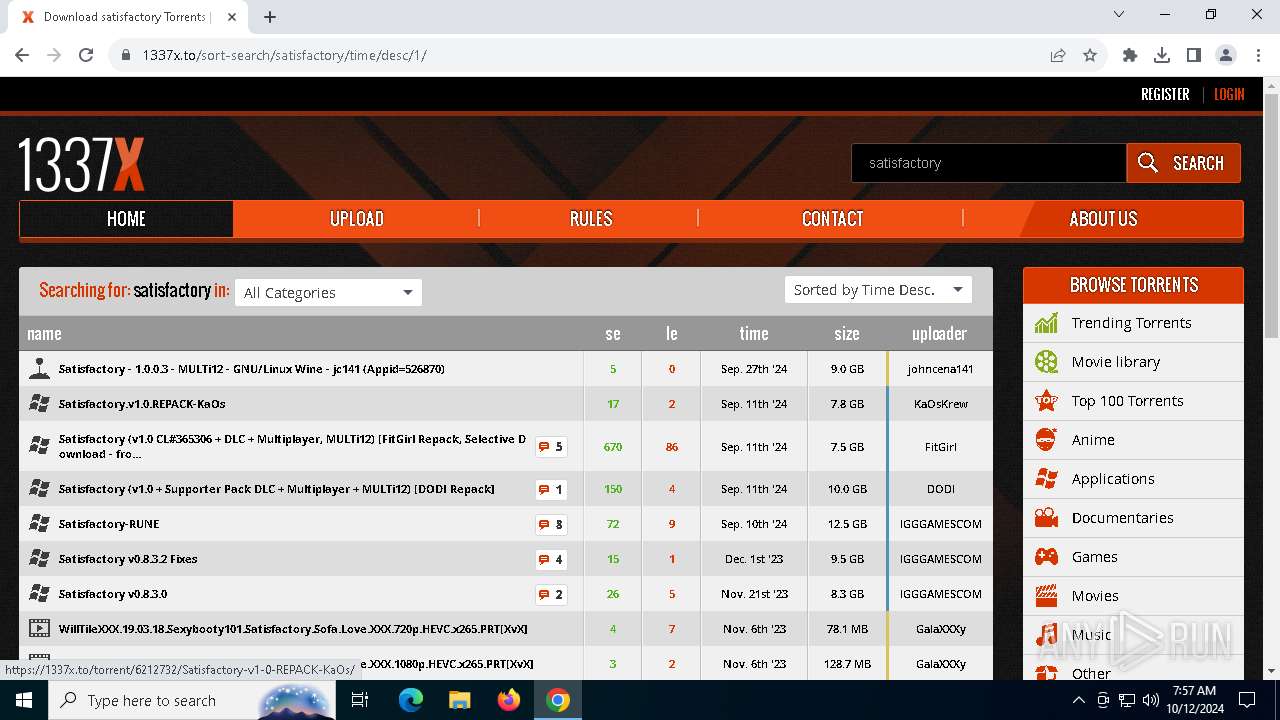Open uploader DODI profile
This screenshot has width=1280, height=720.
[940, 489]
